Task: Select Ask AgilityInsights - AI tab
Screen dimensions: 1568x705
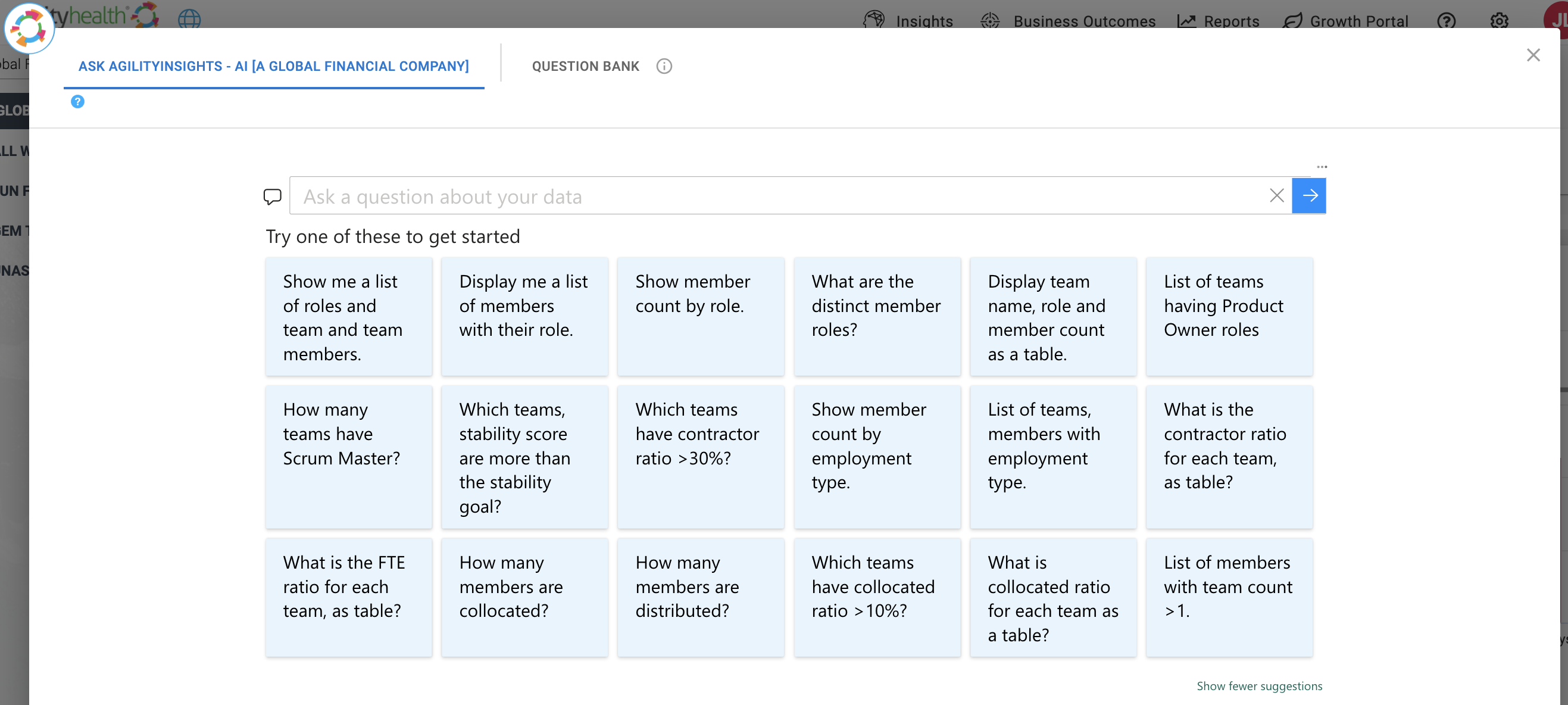Action: click(x=274, y=65)
